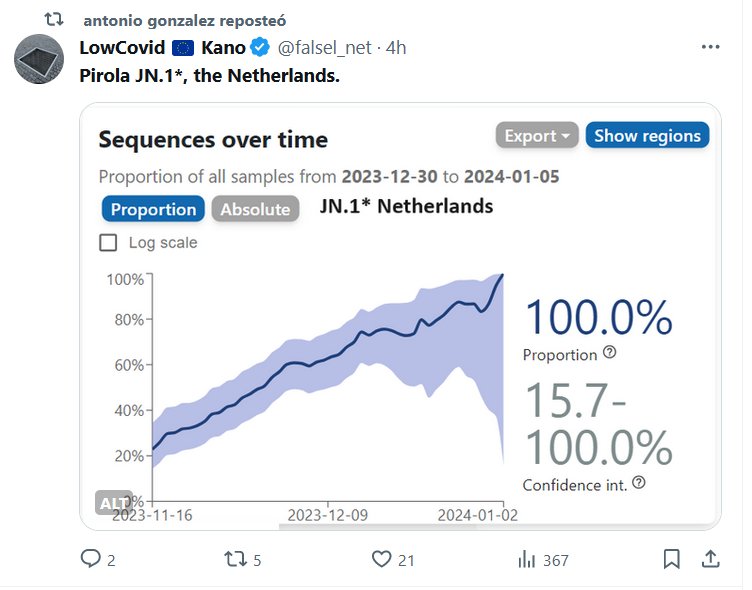Switch chart to Proportion view
752x590 pixels.
(x=153, y=209)
